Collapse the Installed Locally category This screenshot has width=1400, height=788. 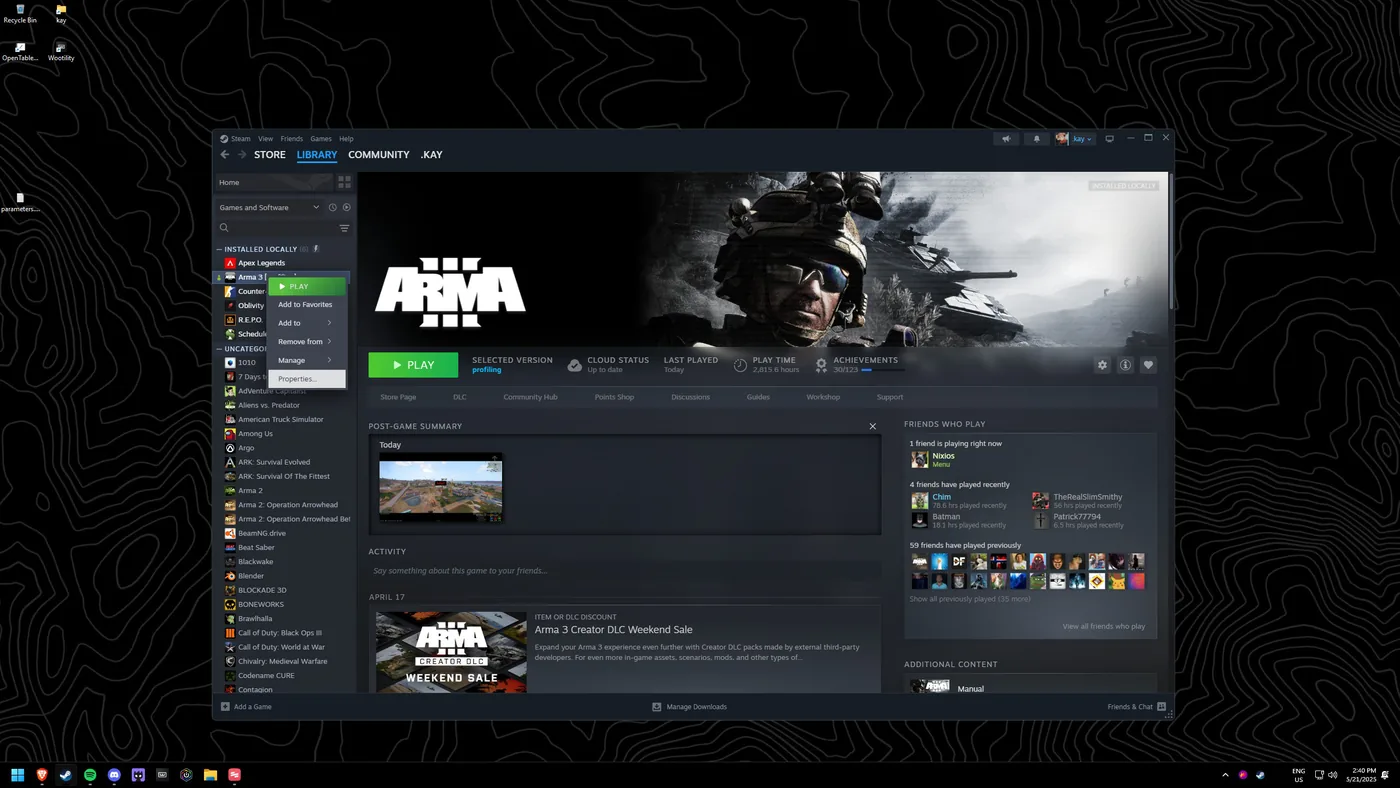point(219,249)
